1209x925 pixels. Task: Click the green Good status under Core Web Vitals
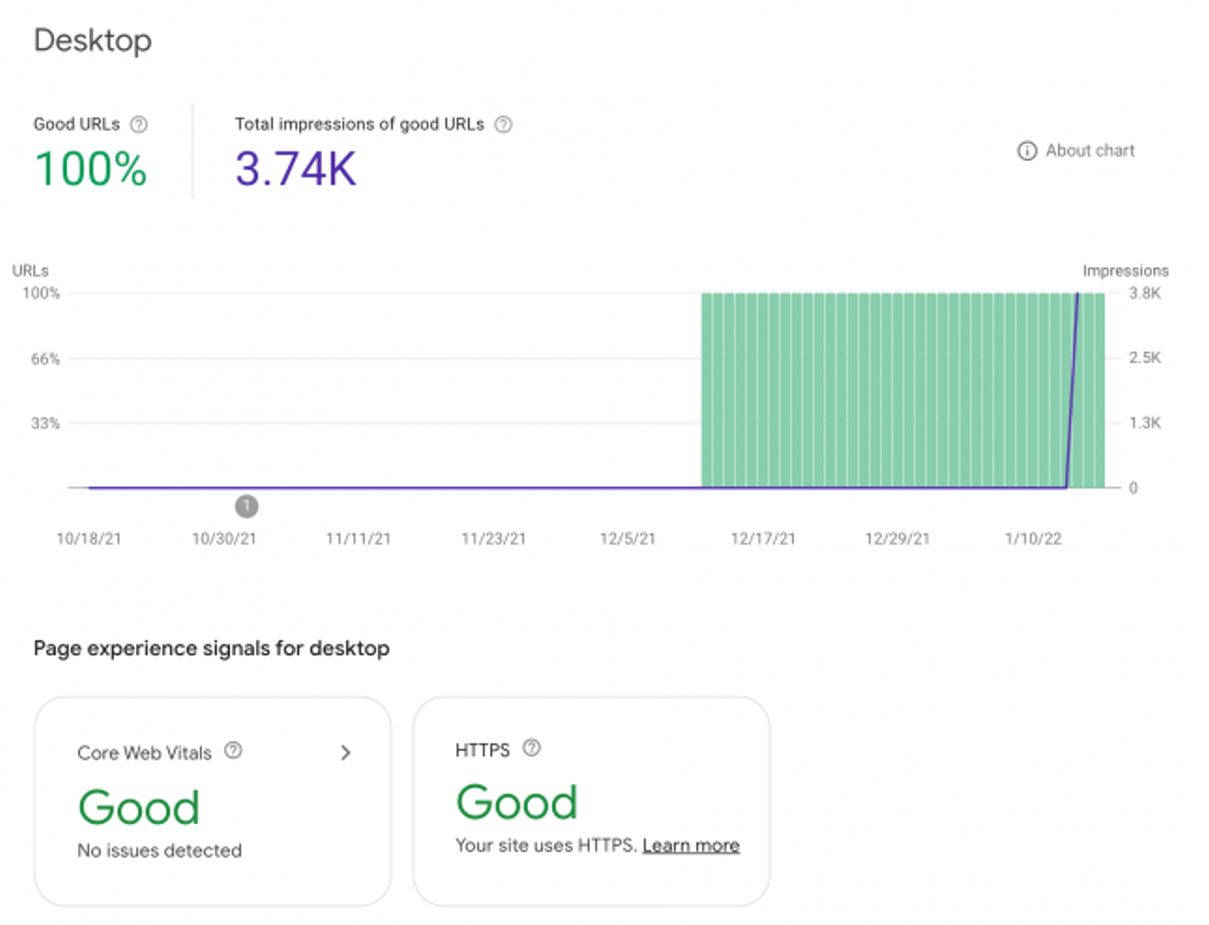(x=139, y=807)
